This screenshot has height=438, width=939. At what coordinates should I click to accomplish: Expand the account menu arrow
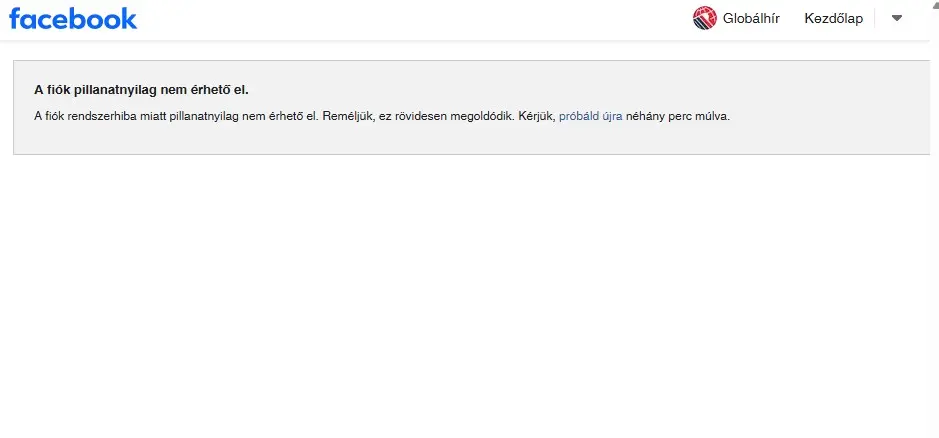coord(896,18)
